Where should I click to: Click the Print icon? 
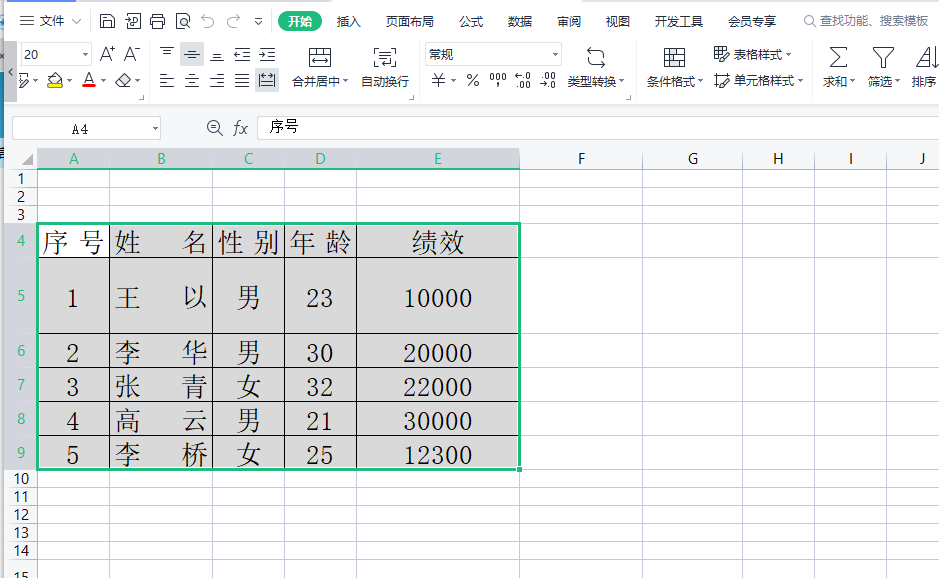point(157,22)
